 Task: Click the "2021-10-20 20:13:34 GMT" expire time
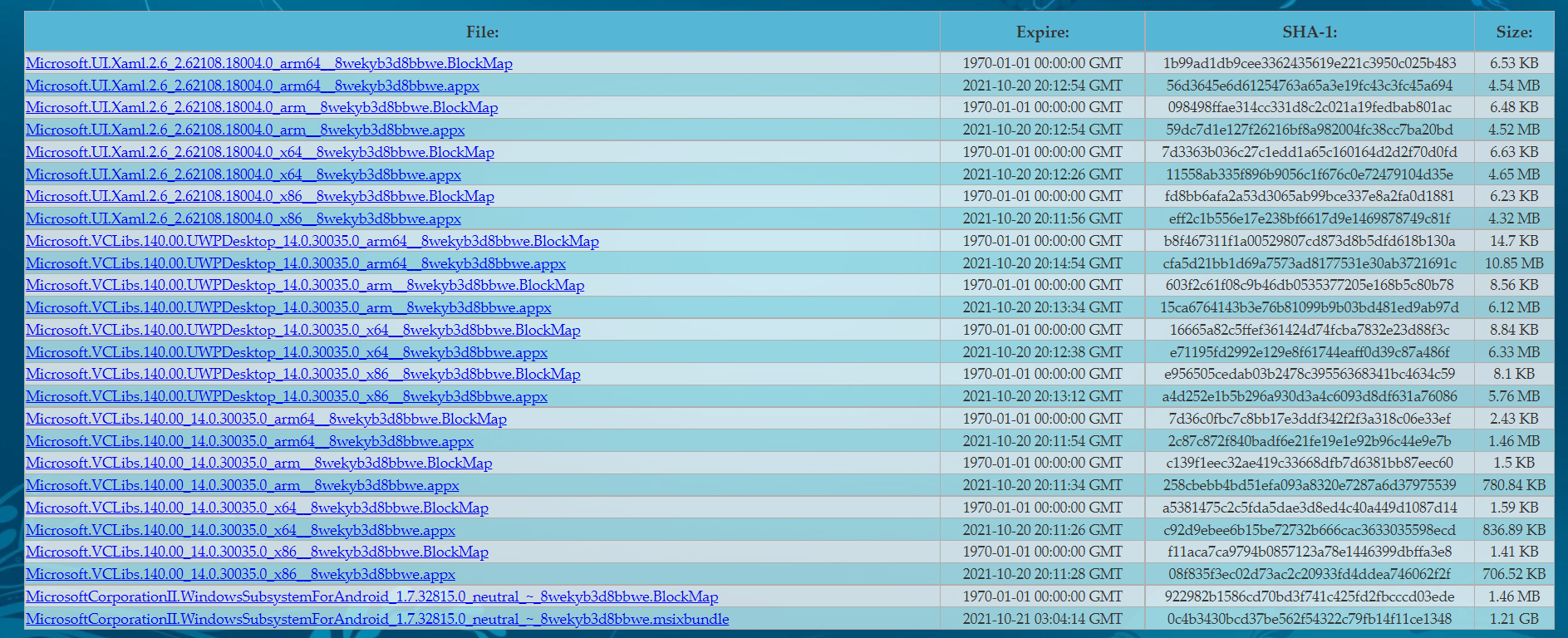click(1043, 307)
